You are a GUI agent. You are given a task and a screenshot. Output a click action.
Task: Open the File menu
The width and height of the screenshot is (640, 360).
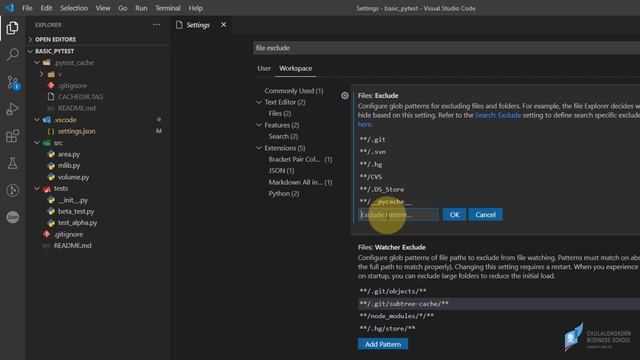[x=27, y=8]
